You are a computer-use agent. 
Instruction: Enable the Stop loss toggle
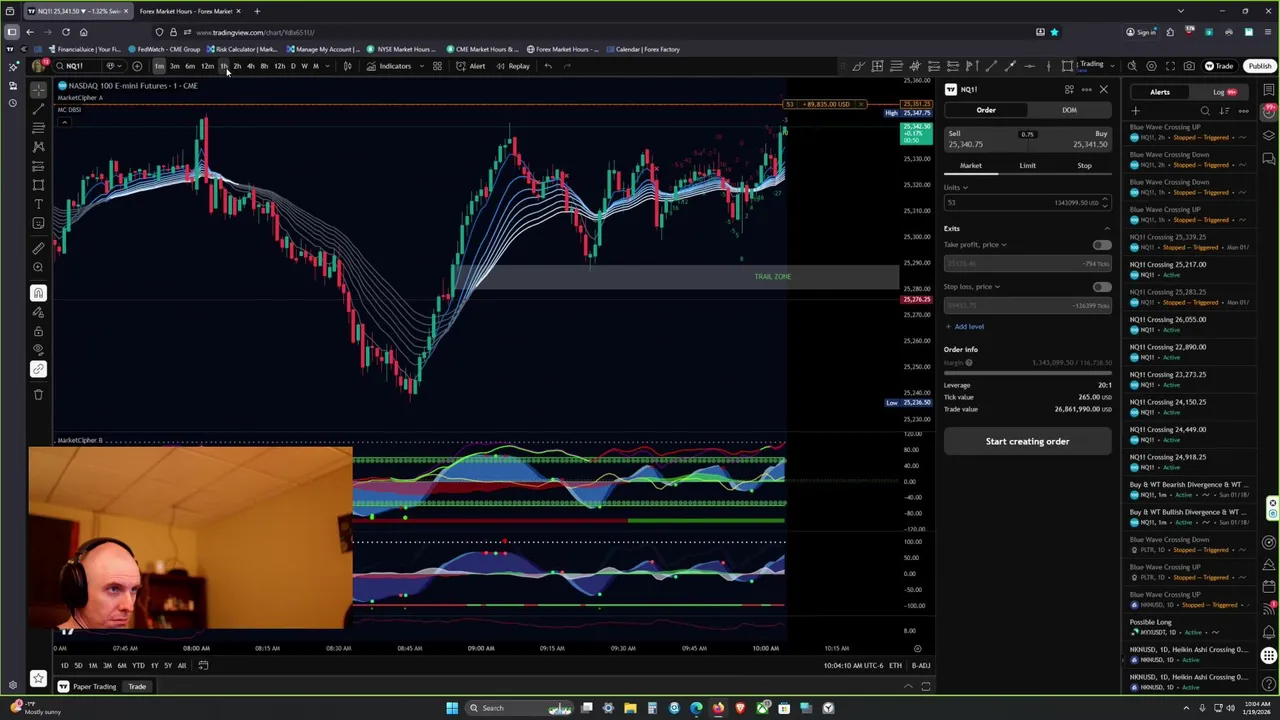click(x=1101, y=287)
